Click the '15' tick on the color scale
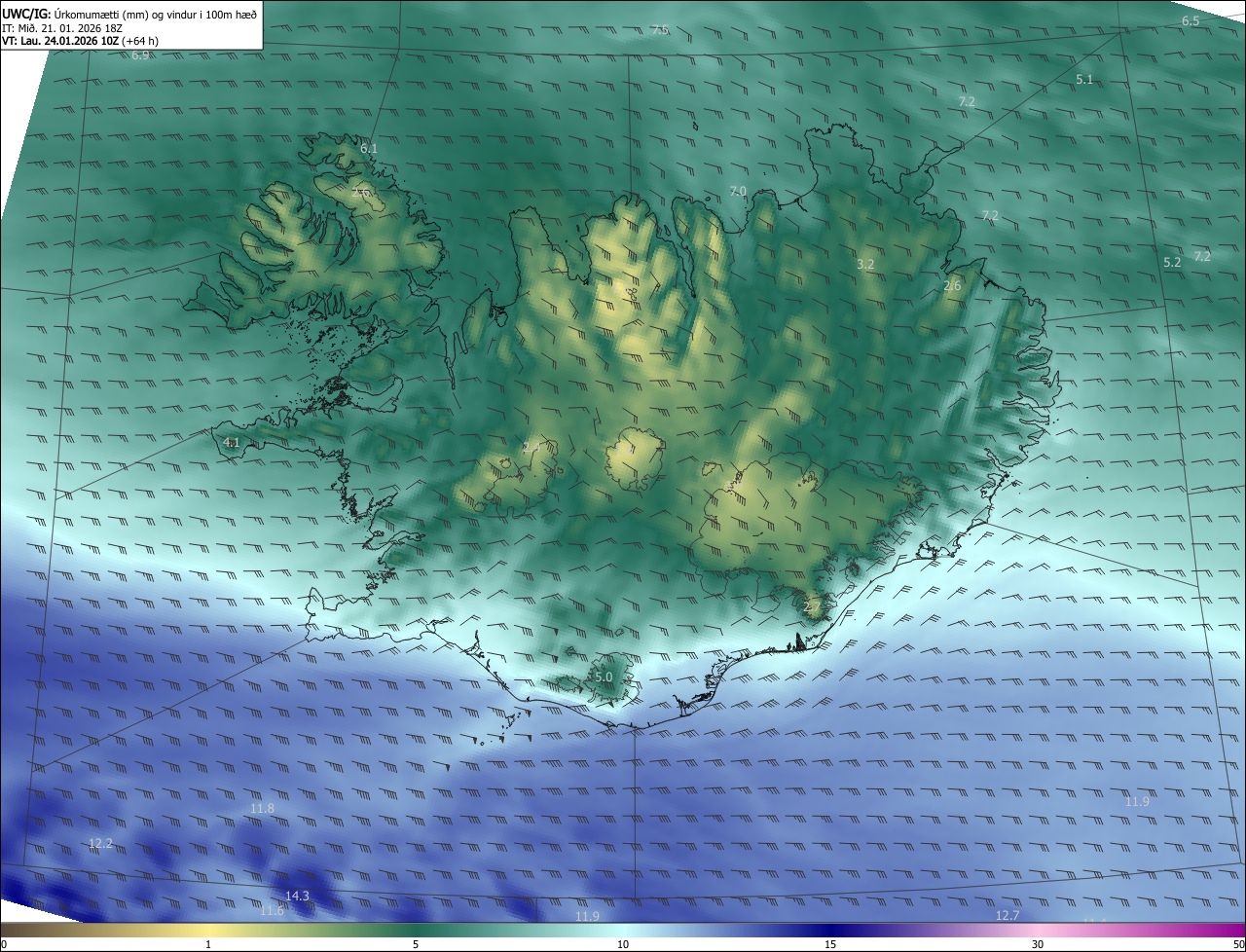This screenshot has width=1246, height=952. (x=830, y=944)
